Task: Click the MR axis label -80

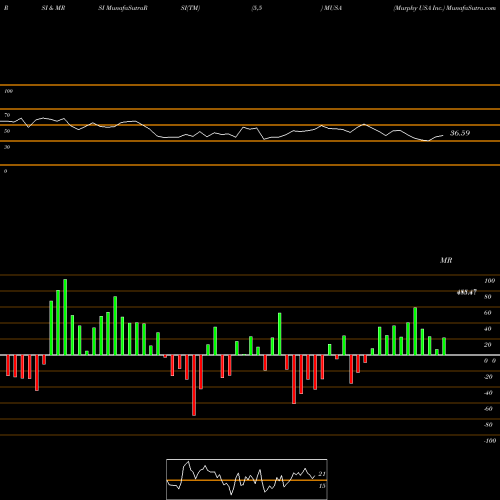Action: click(x=488, y=425)
